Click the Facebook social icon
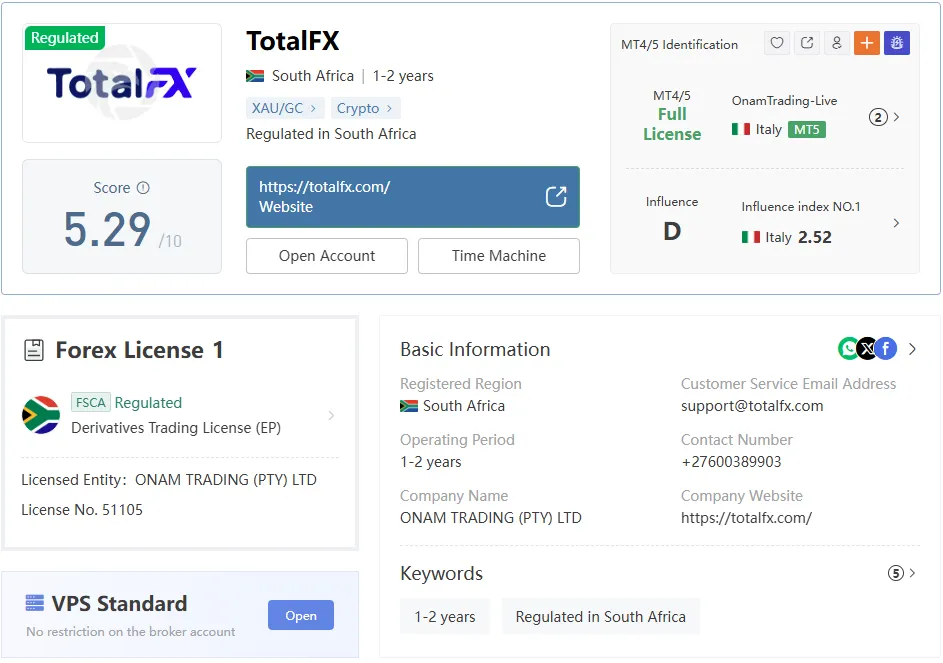Screen dimensions: 943x663 [886, 348]
